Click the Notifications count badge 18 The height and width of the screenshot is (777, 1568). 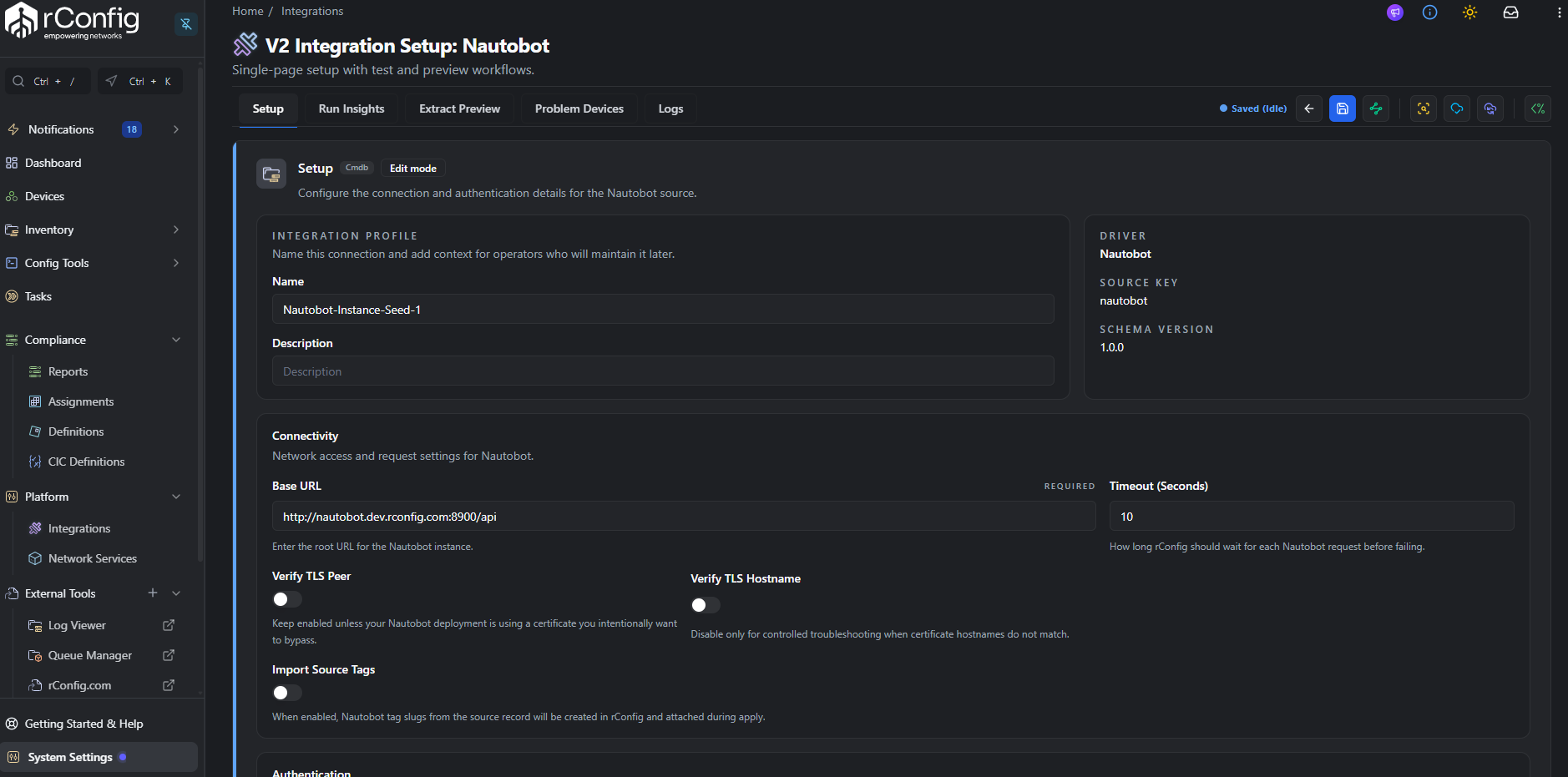[132, 129]
